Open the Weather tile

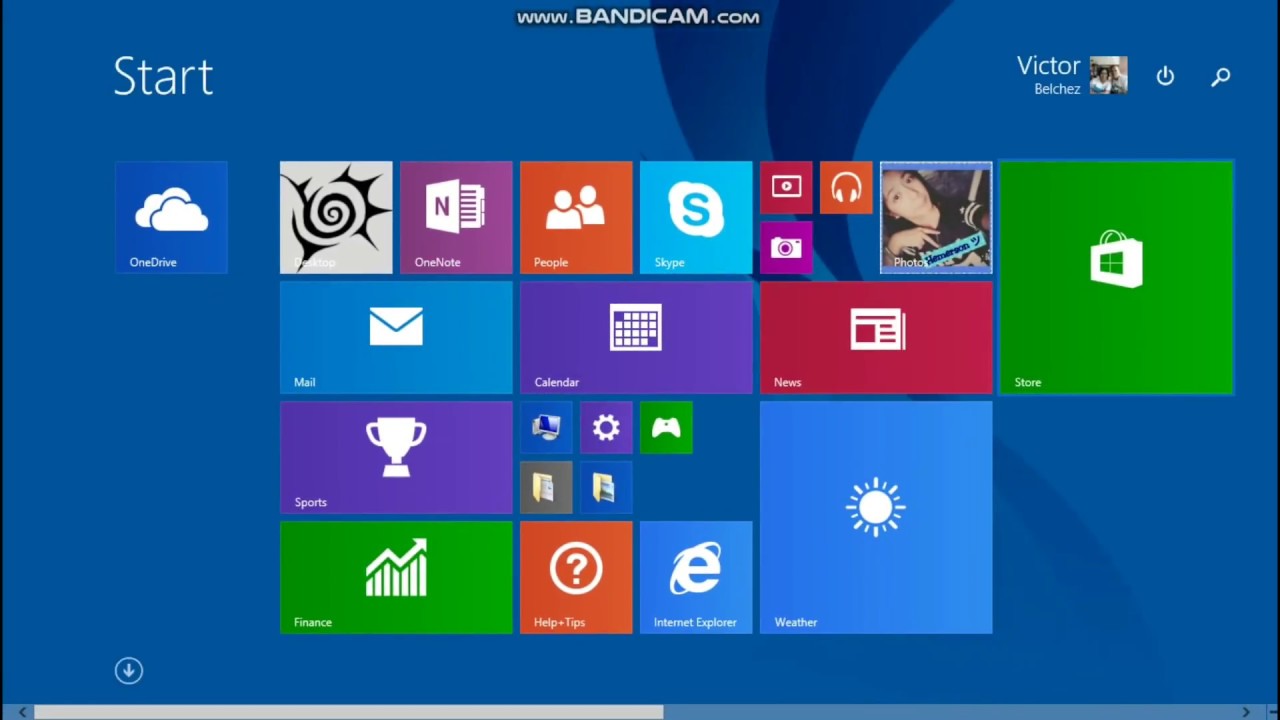[x=876, y=517]
